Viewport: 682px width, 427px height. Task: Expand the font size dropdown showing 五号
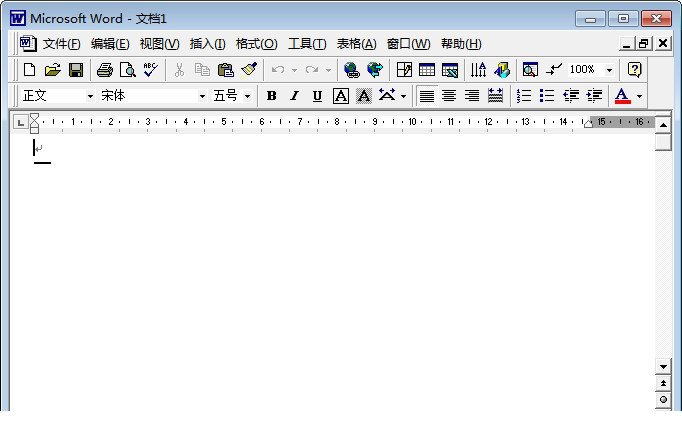pos(247,96)
